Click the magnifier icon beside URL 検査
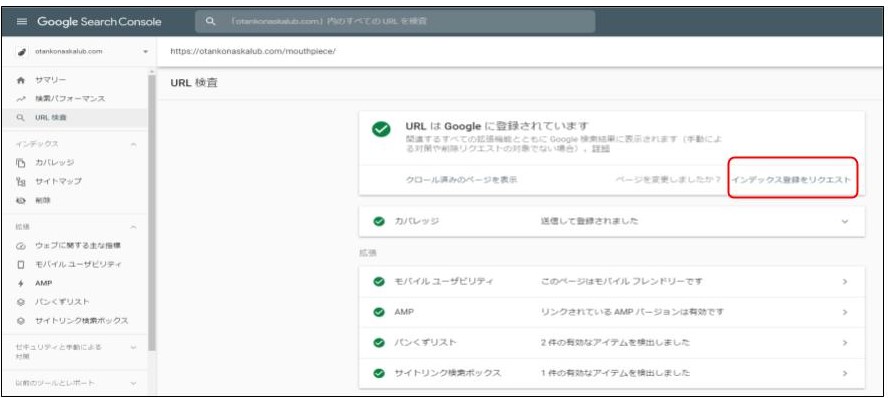 [21, 118]
